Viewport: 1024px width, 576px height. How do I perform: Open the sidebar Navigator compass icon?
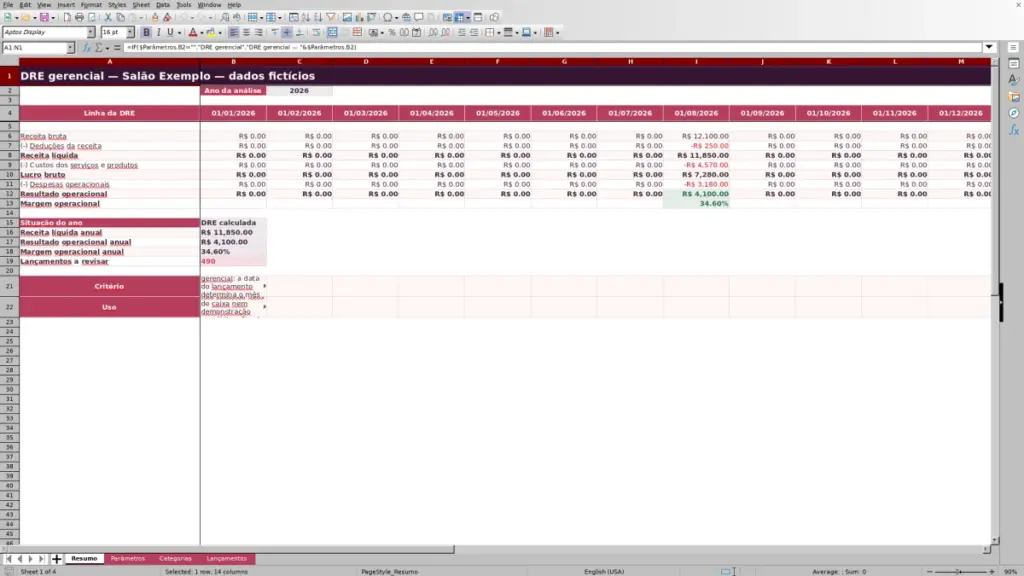pyautogui.click(x=1014, y=114)
